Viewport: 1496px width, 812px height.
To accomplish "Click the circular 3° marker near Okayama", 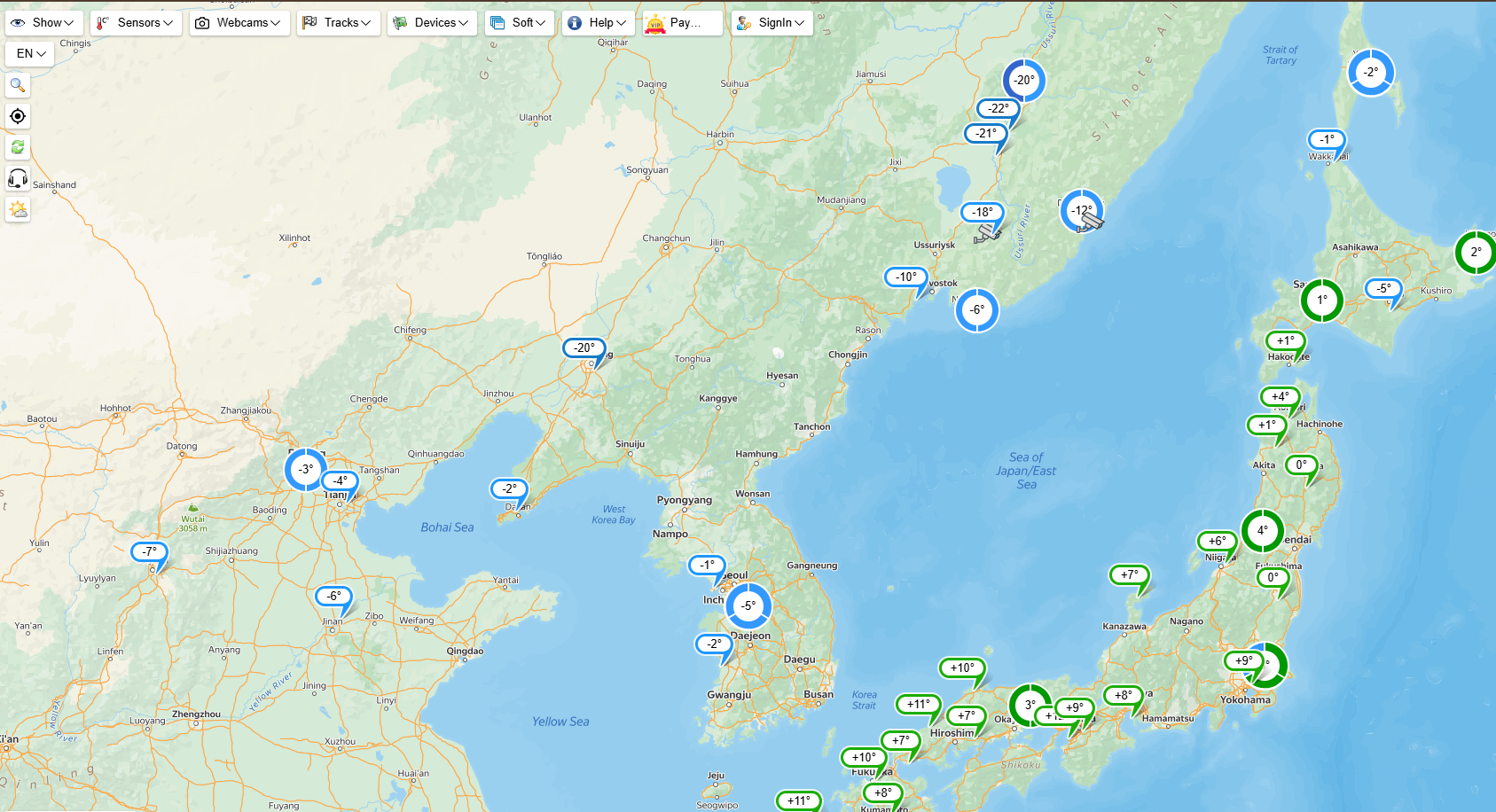I will pyautogui.click(x=1030, y=706).
